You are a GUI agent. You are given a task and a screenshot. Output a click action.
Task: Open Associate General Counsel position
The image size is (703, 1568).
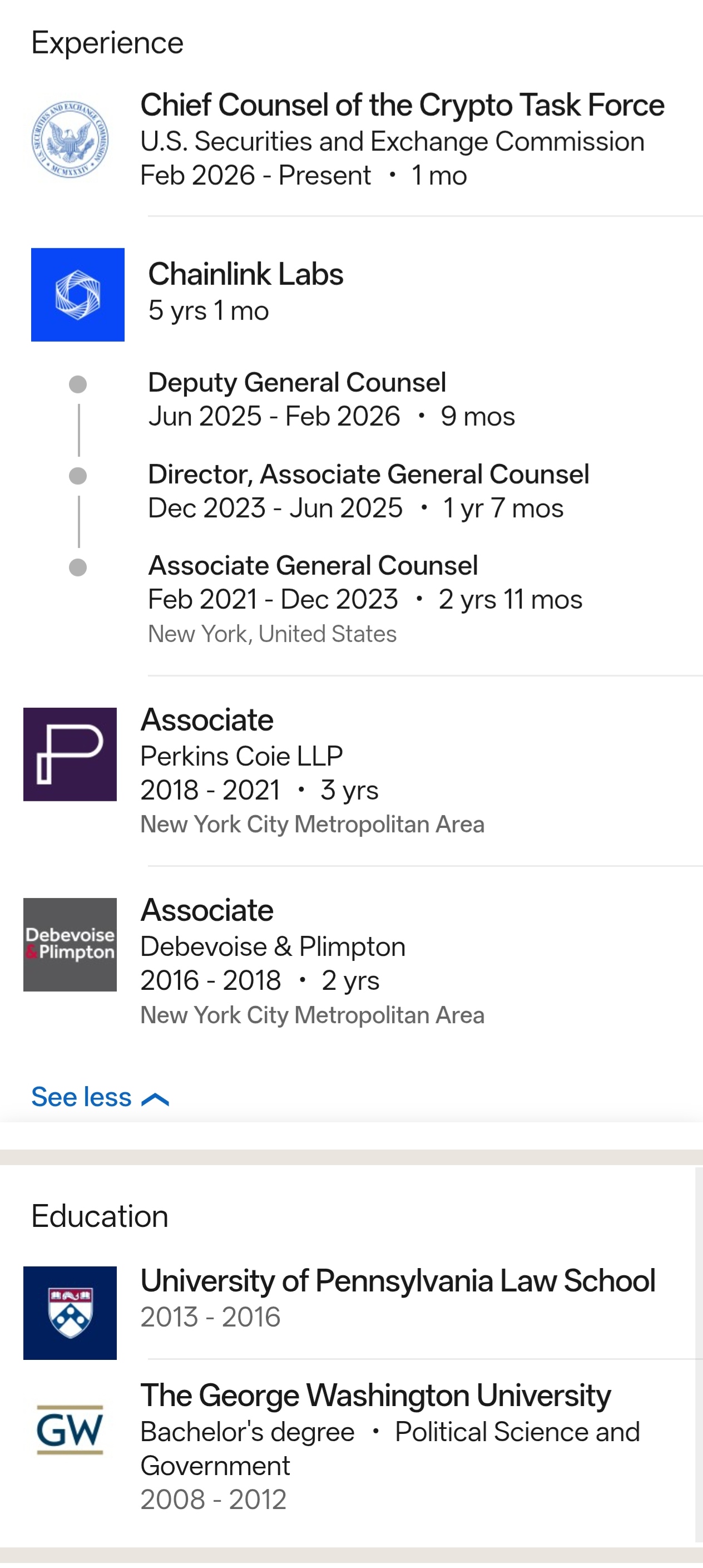point(313,565)
